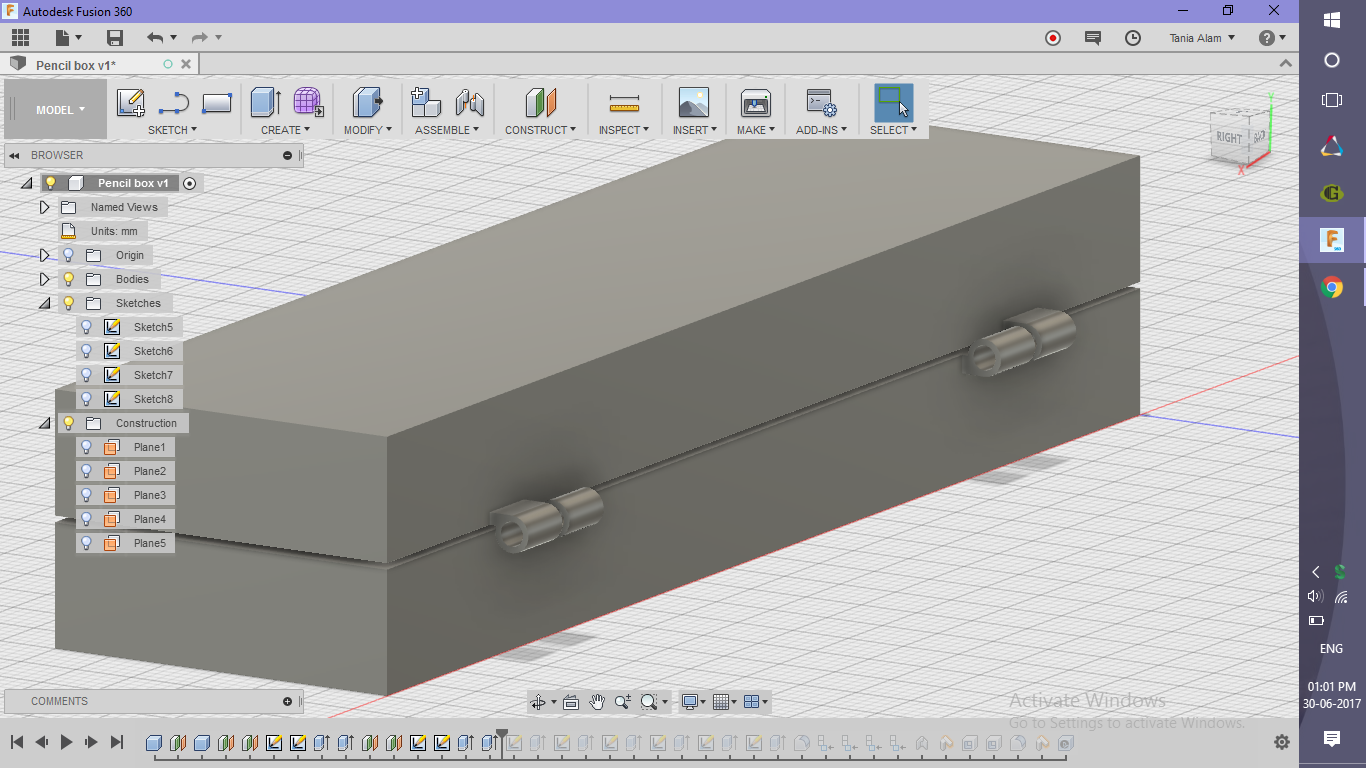Open the Help question-mark icon
This screenshot has height=768, width=1366.
coord(1266,38)
